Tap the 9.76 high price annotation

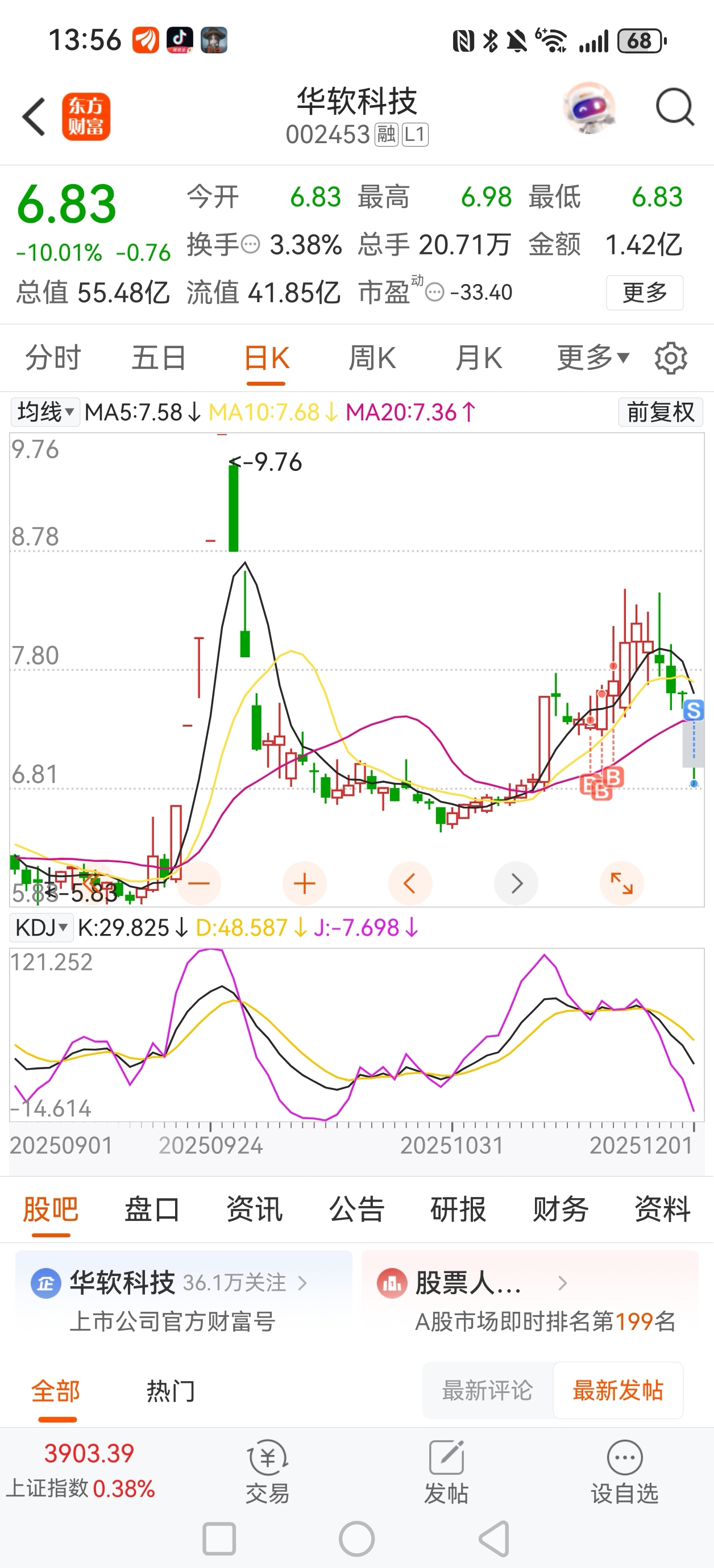click(265, 462)
